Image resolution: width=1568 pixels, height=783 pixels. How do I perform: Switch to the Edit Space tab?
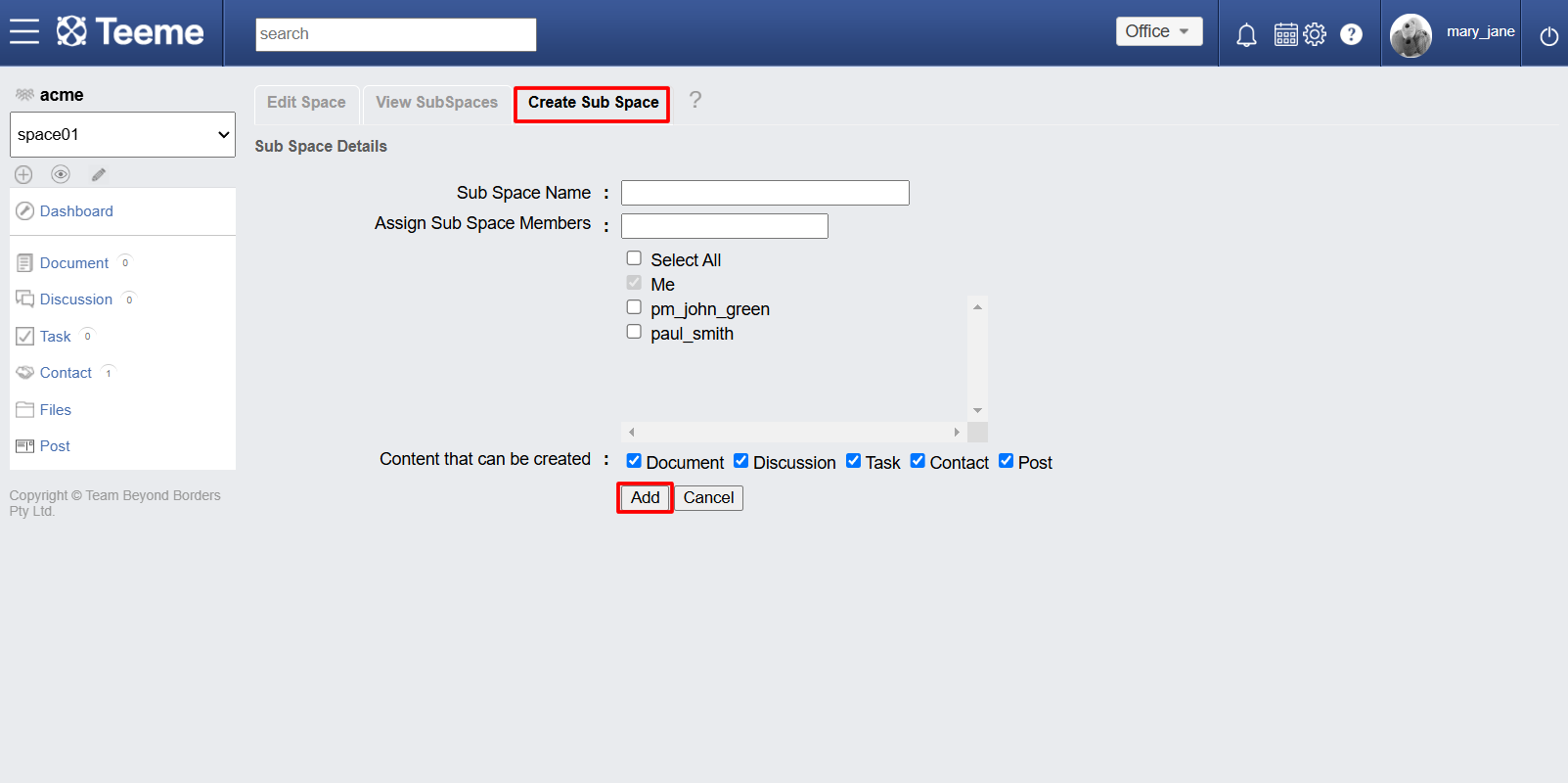click(306, 103)
